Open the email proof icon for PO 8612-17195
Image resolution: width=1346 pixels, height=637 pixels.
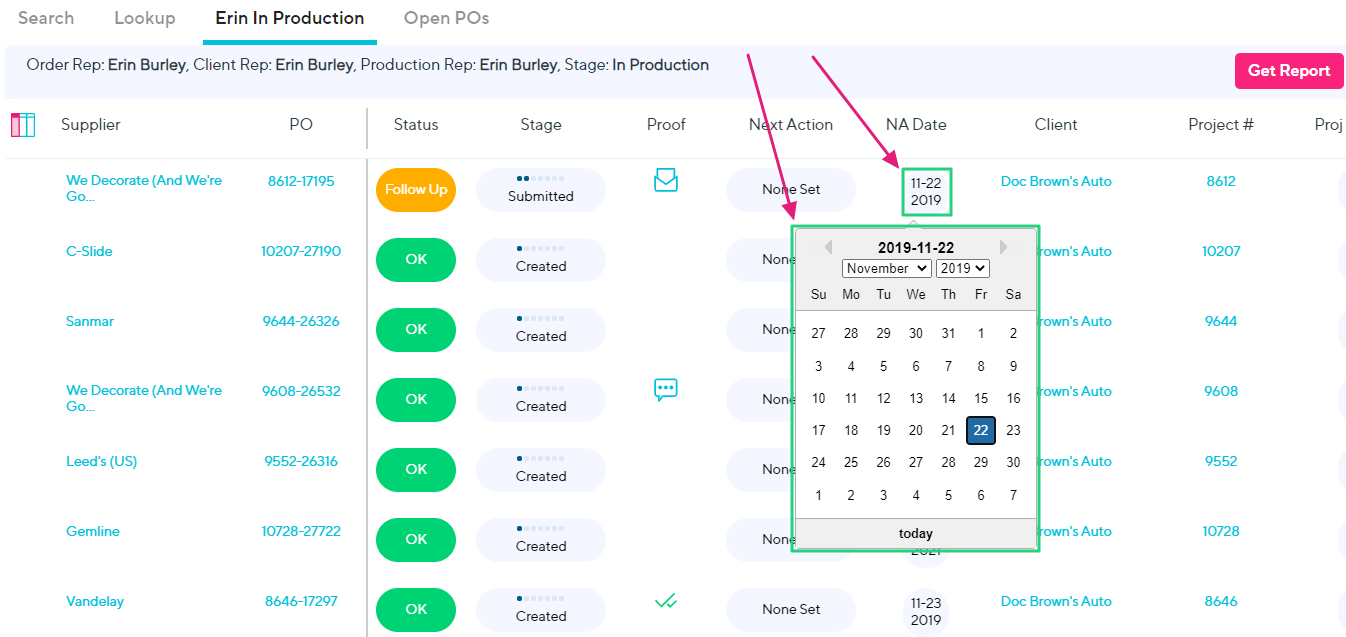tap(666, 181)
